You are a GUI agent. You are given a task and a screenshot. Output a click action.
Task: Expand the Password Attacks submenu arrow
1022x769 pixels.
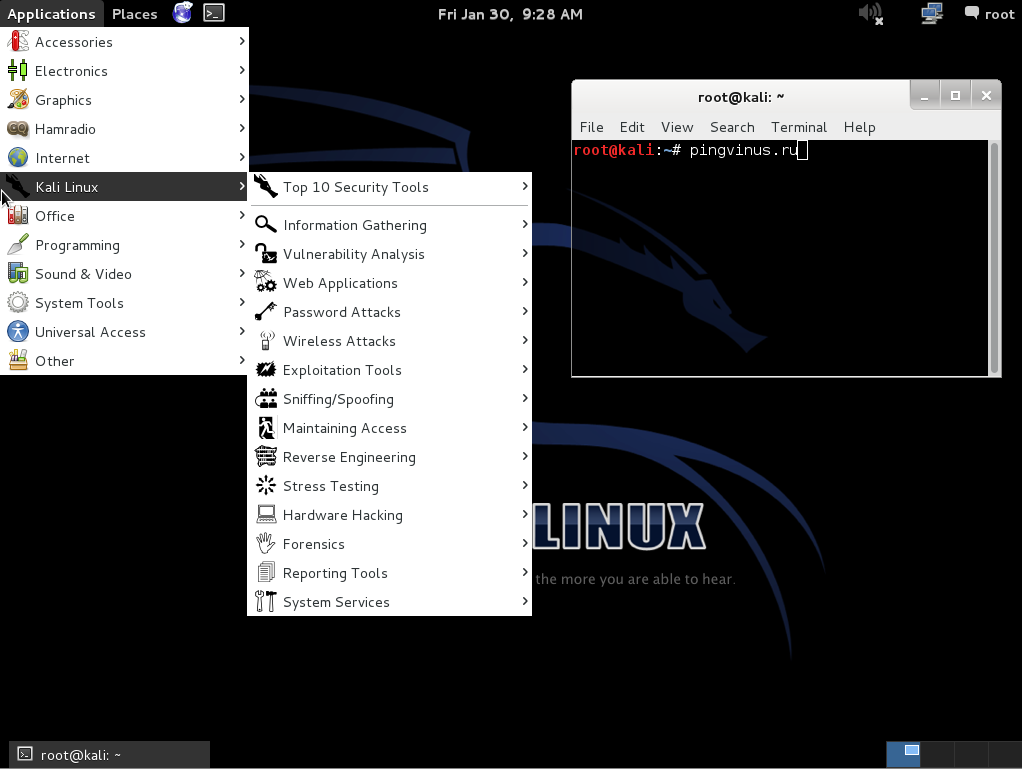pyautogui.click(x=525, y=311)
